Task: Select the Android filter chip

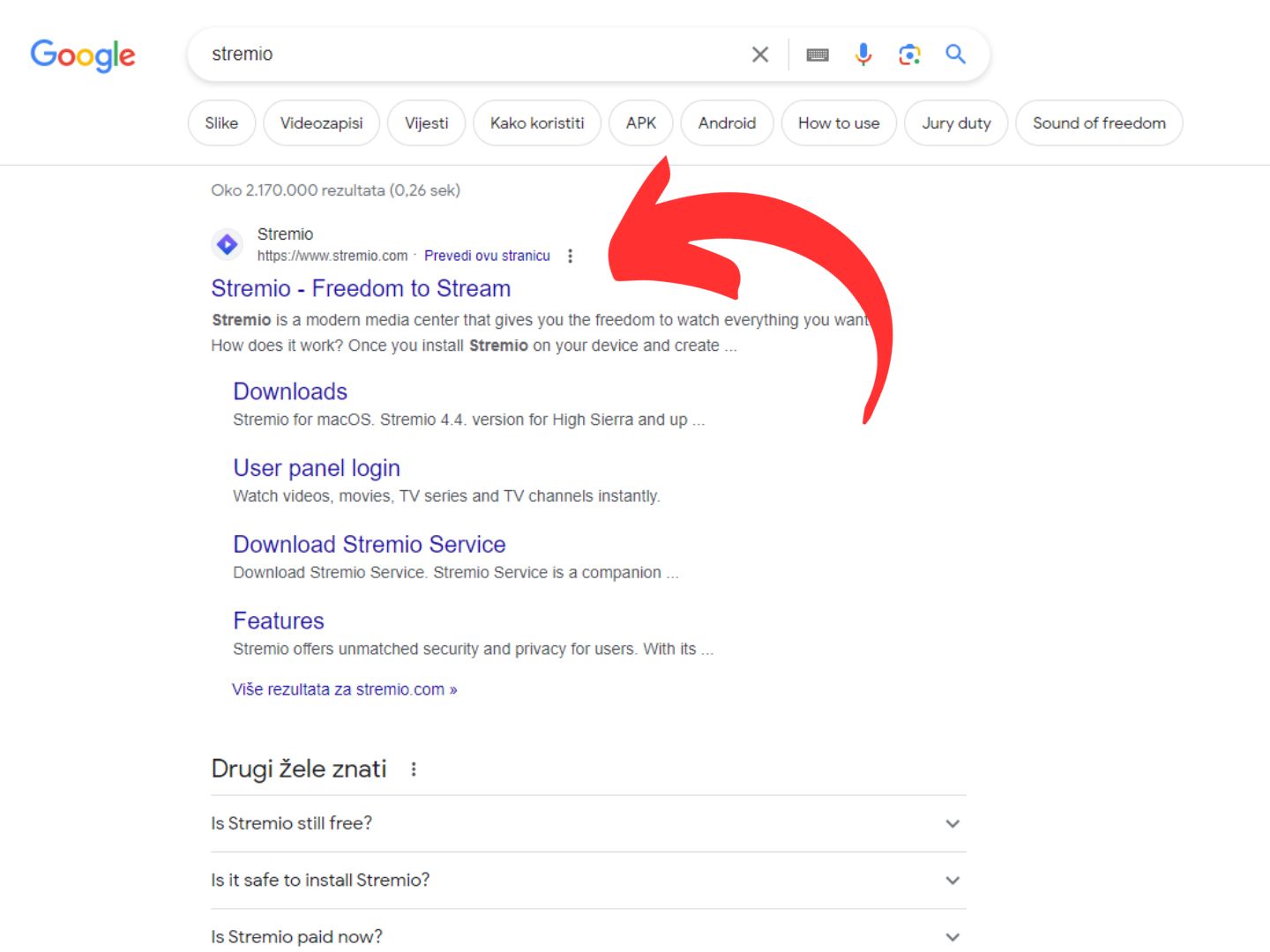Action: [728, 123]
